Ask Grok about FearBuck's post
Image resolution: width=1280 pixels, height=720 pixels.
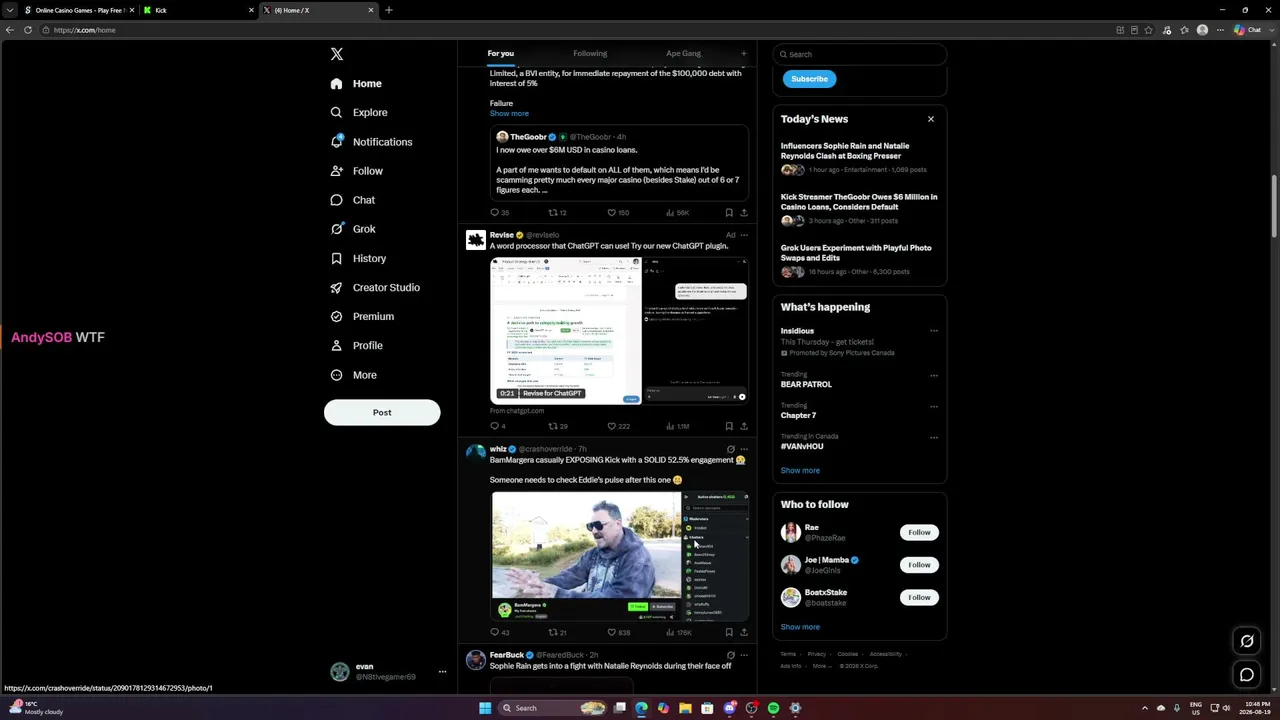pos(730,655)
